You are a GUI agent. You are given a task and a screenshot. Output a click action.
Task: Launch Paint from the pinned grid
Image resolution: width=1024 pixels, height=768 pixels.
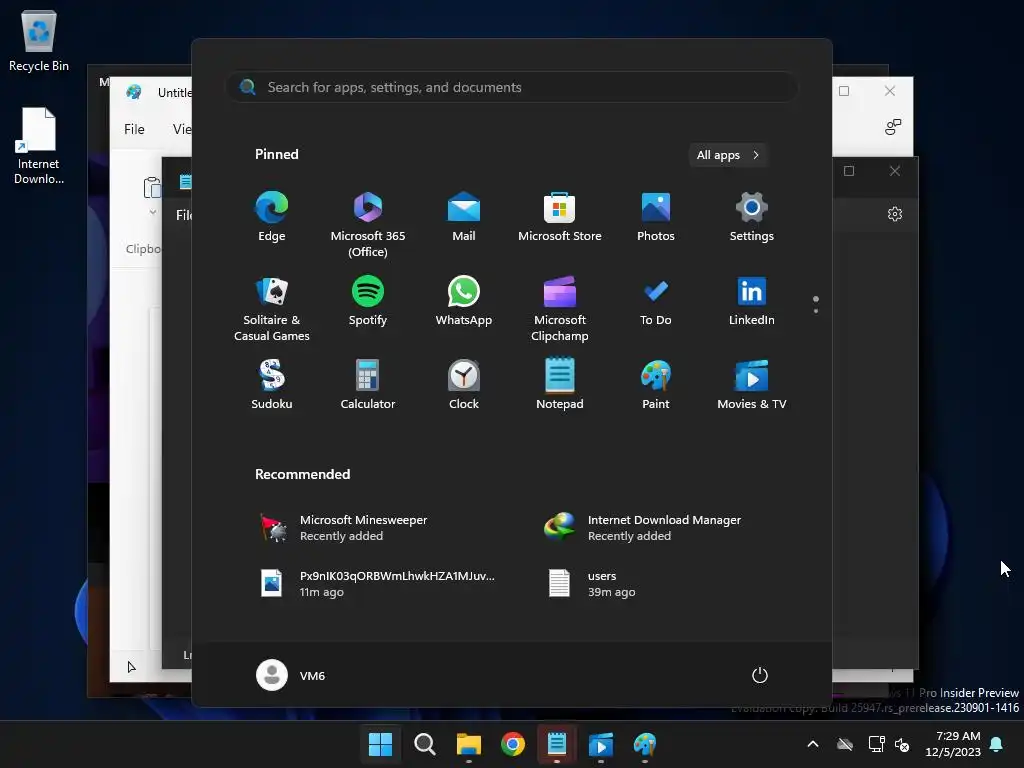click(x=656, y=385)
